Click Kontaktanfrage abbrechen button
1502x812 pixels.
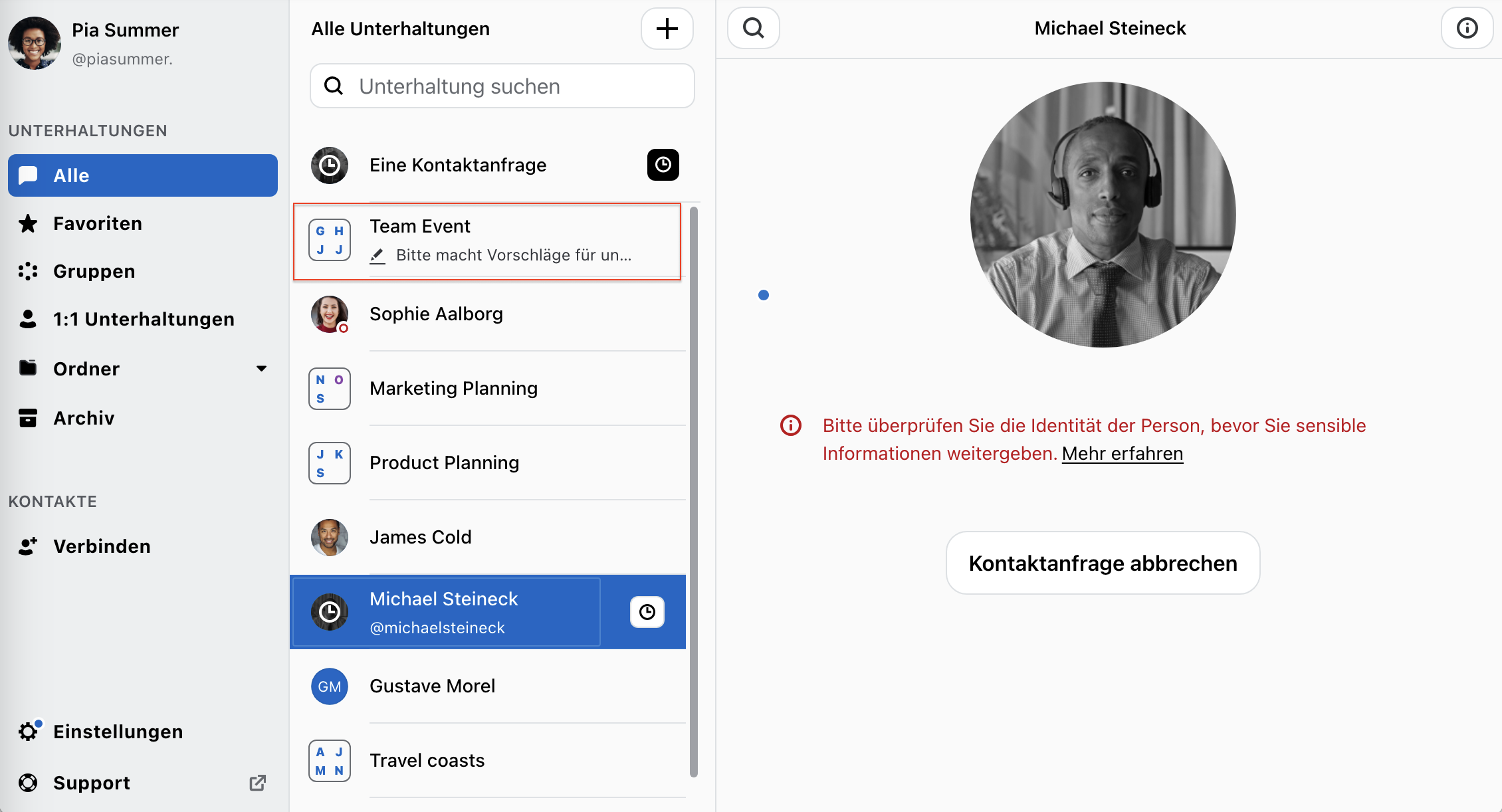pos(1103,563)
